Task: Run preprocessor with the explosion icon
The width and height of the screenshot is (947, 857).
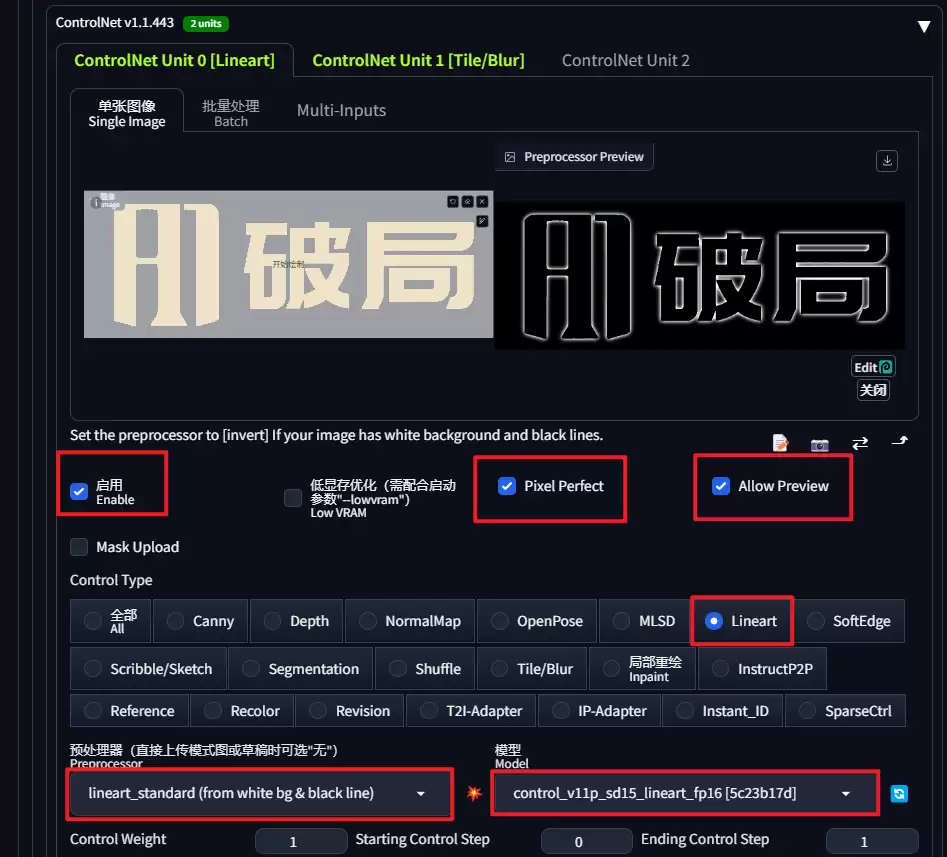Action: pyautogui.click(x=474, y=793)
